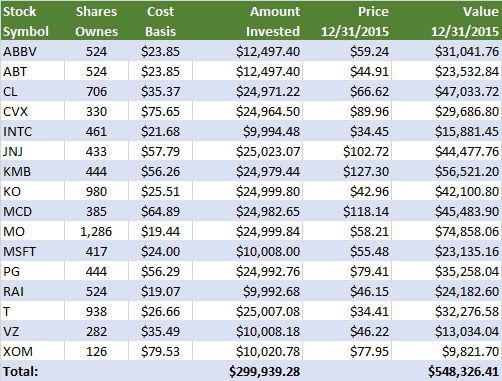The width and height of the screenshot is (502, 381).
Task: Select the Shares Ownes header cell
Action: pyautogui.click(x=96, y=21)
